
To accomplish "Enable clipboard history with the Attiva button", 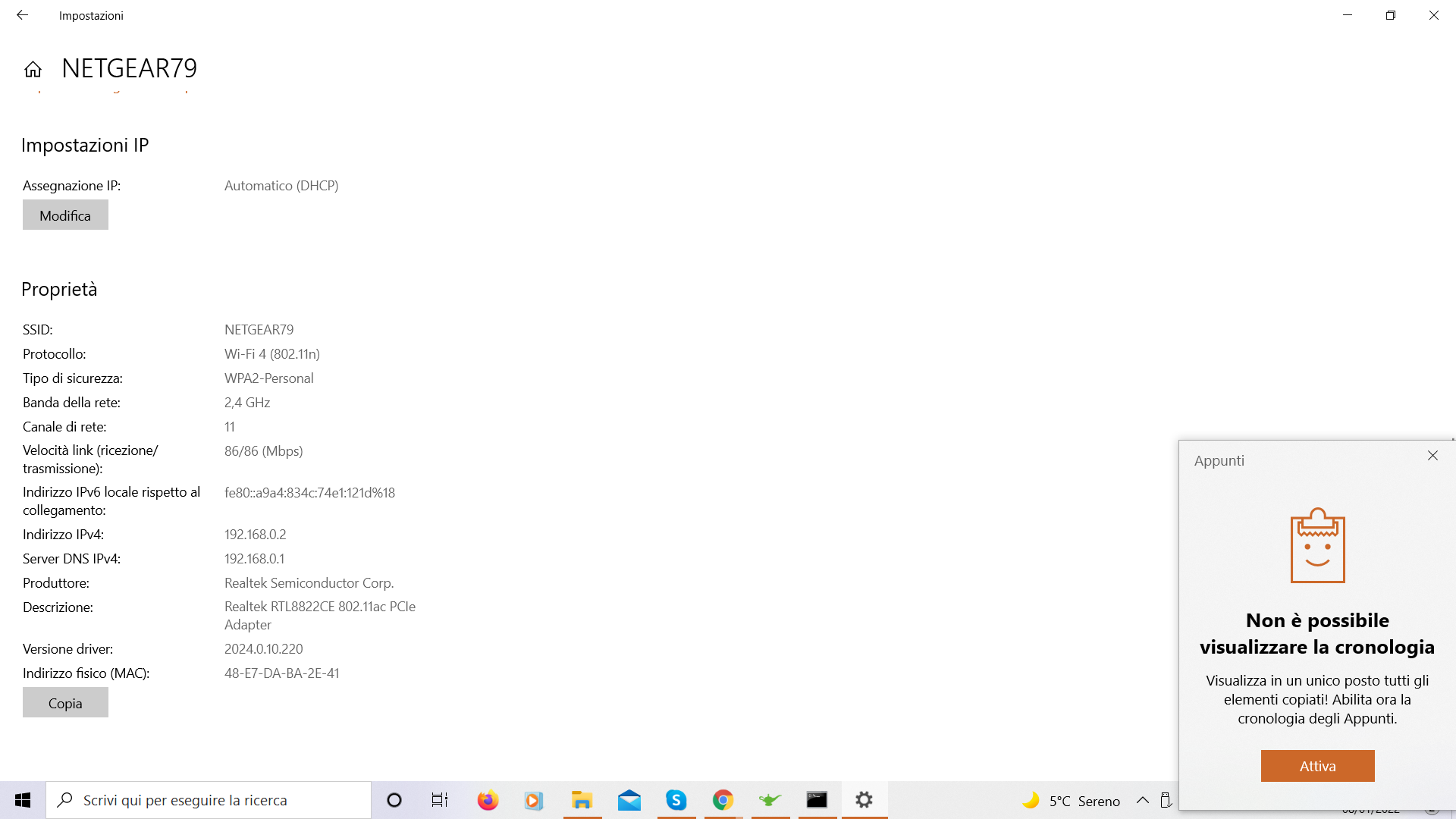I will click(x=1317, y=766).
